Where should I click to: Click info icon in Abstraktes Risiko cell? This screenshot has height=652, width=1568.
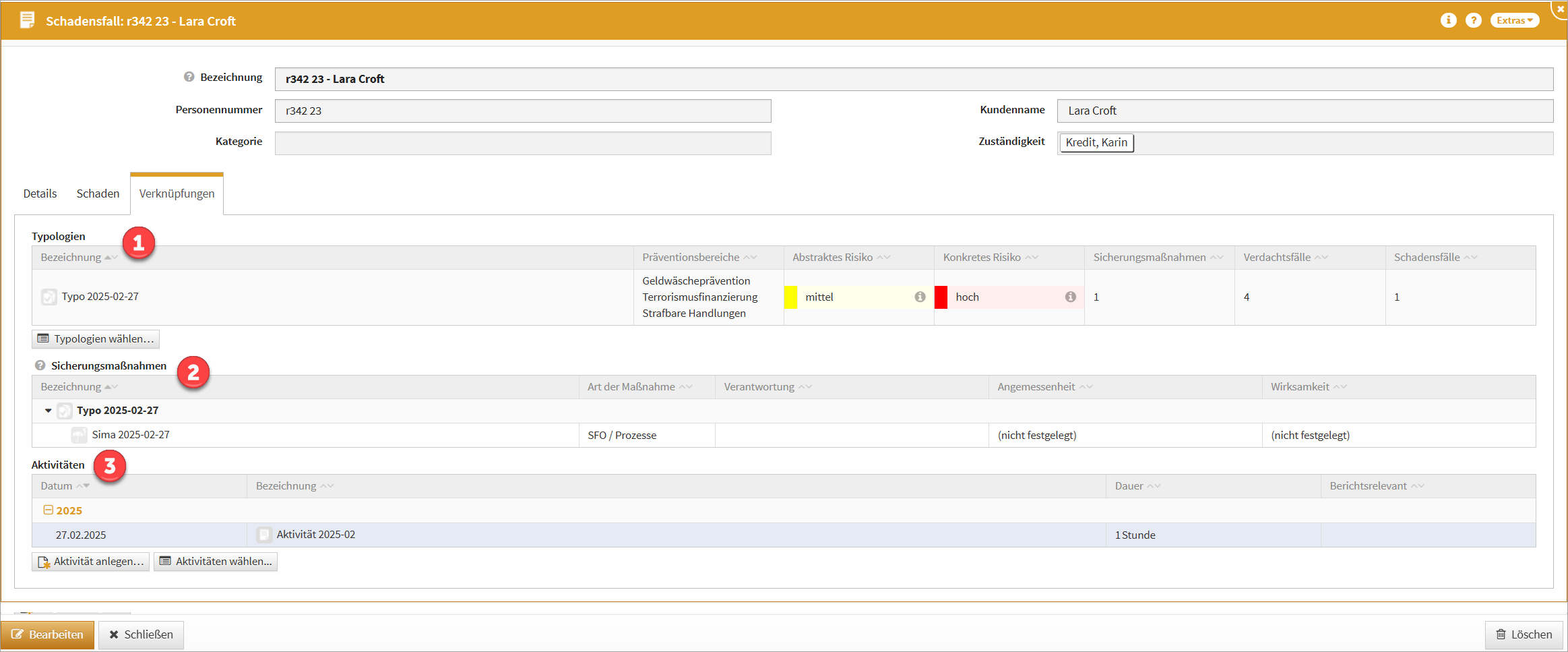[x=920, y=297]
